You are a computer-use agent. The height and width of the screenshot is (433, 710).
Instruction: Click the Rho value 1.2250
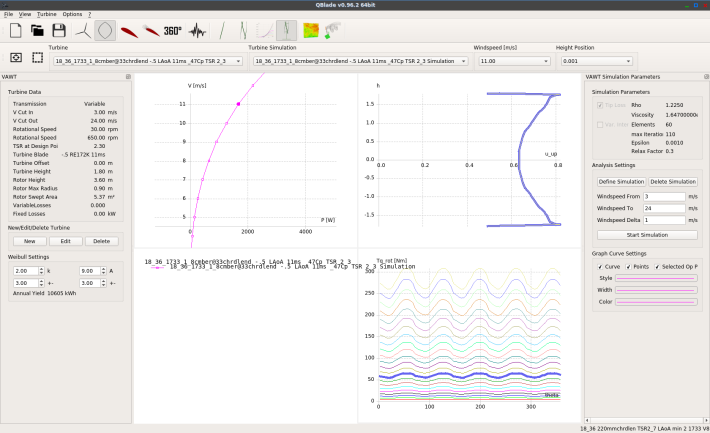(x=674, y=105)
